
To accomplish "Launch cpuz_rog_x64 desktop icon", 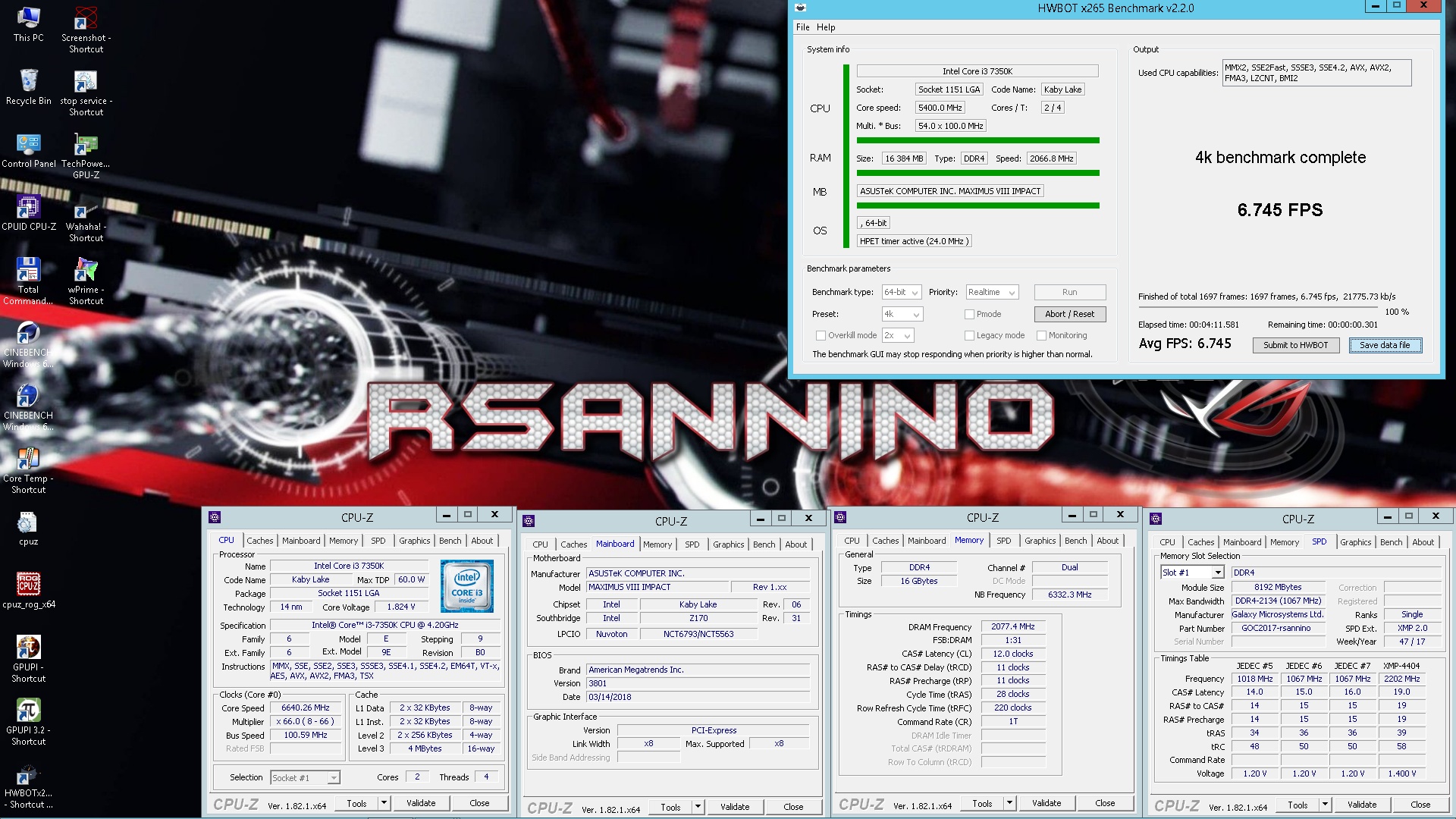I will click(x=28, y=591).
